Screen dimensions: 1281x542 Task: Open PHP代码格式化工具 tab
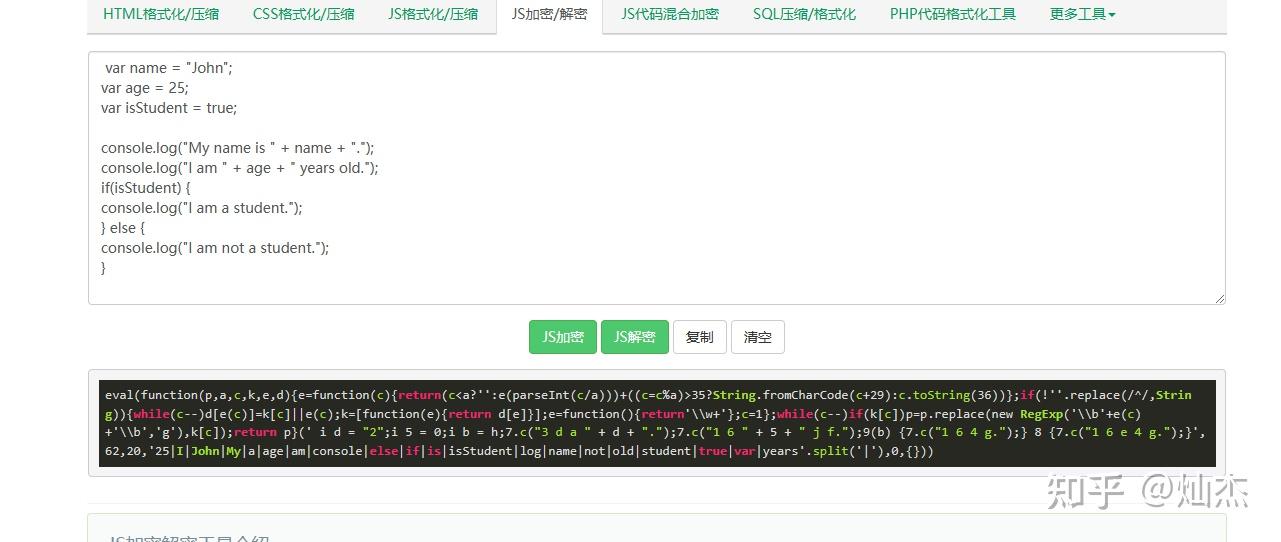pos(953,15)
